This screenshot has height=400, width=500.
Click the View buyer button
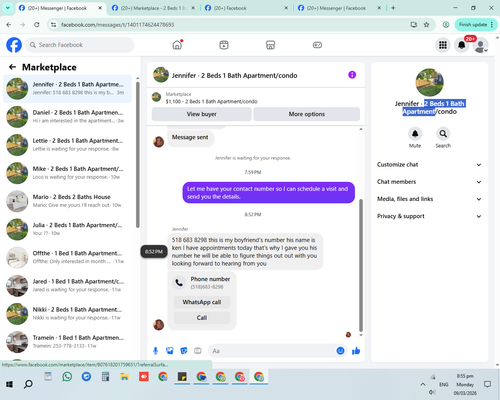click(x=202, y=114)
